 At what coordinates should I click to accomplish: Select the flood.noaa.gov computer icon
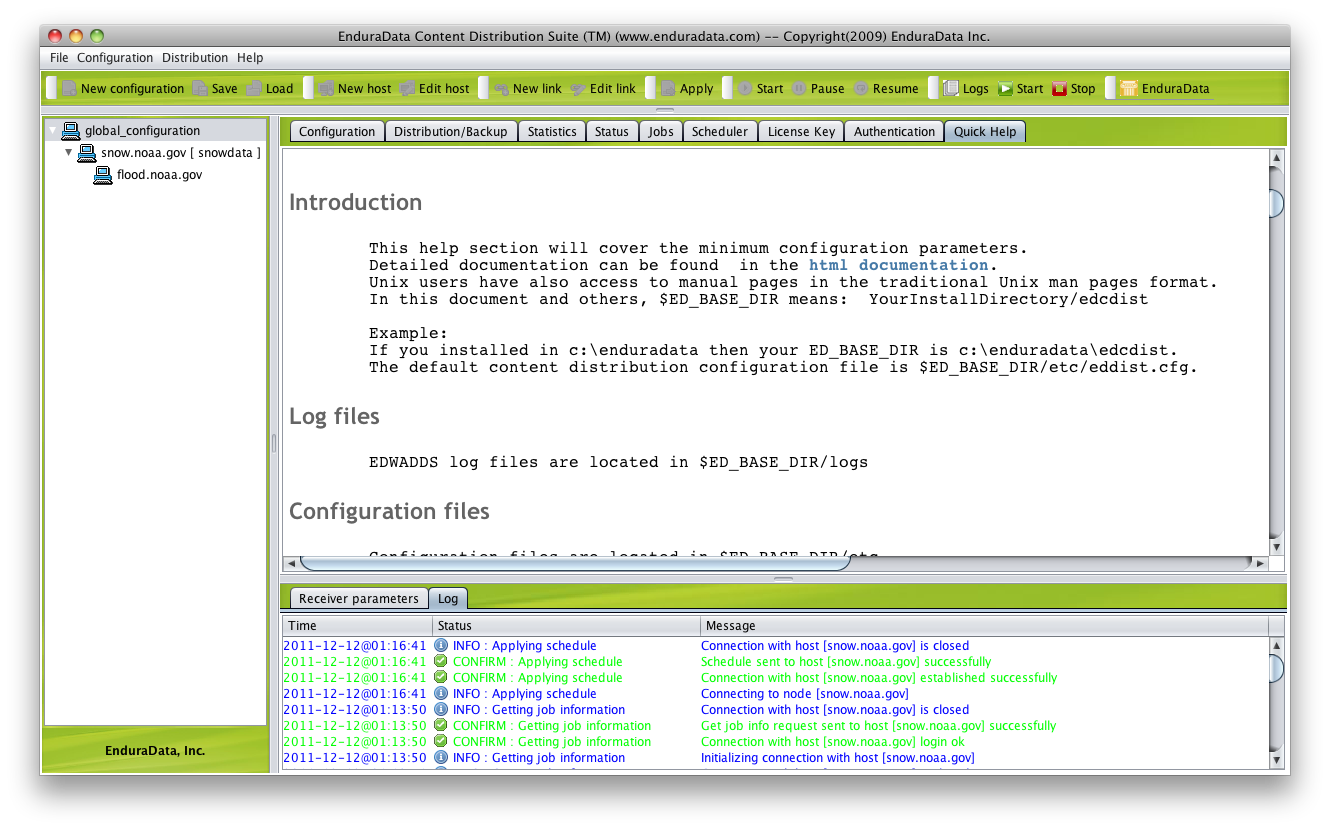point(103,174)
